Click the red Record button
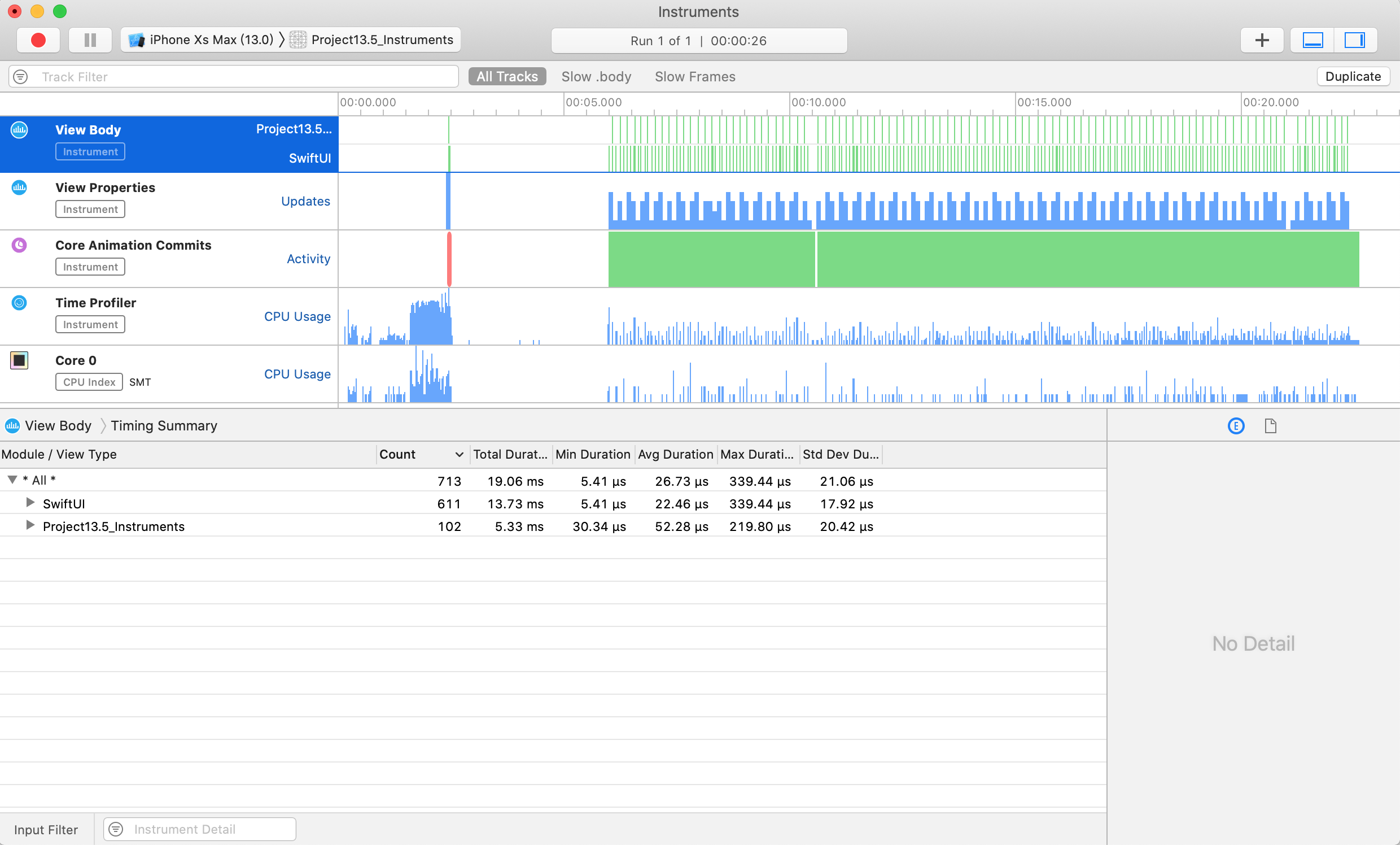Viewport: 1400px width, 845px height. pyautogui.click(x=38, y=40)
